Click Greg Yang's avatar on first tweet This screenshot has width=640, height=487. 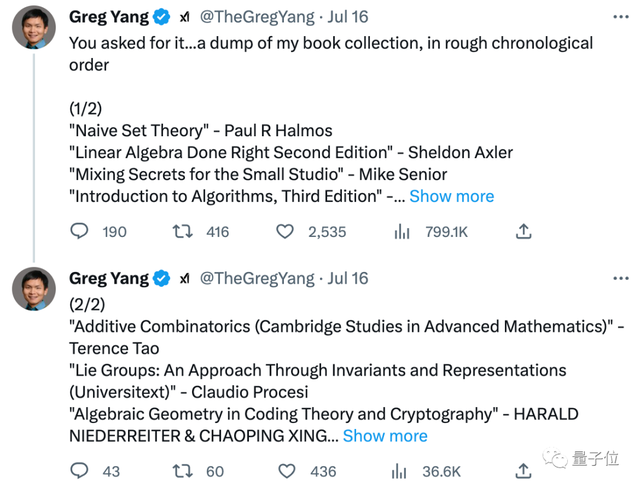tap(33, 27)
